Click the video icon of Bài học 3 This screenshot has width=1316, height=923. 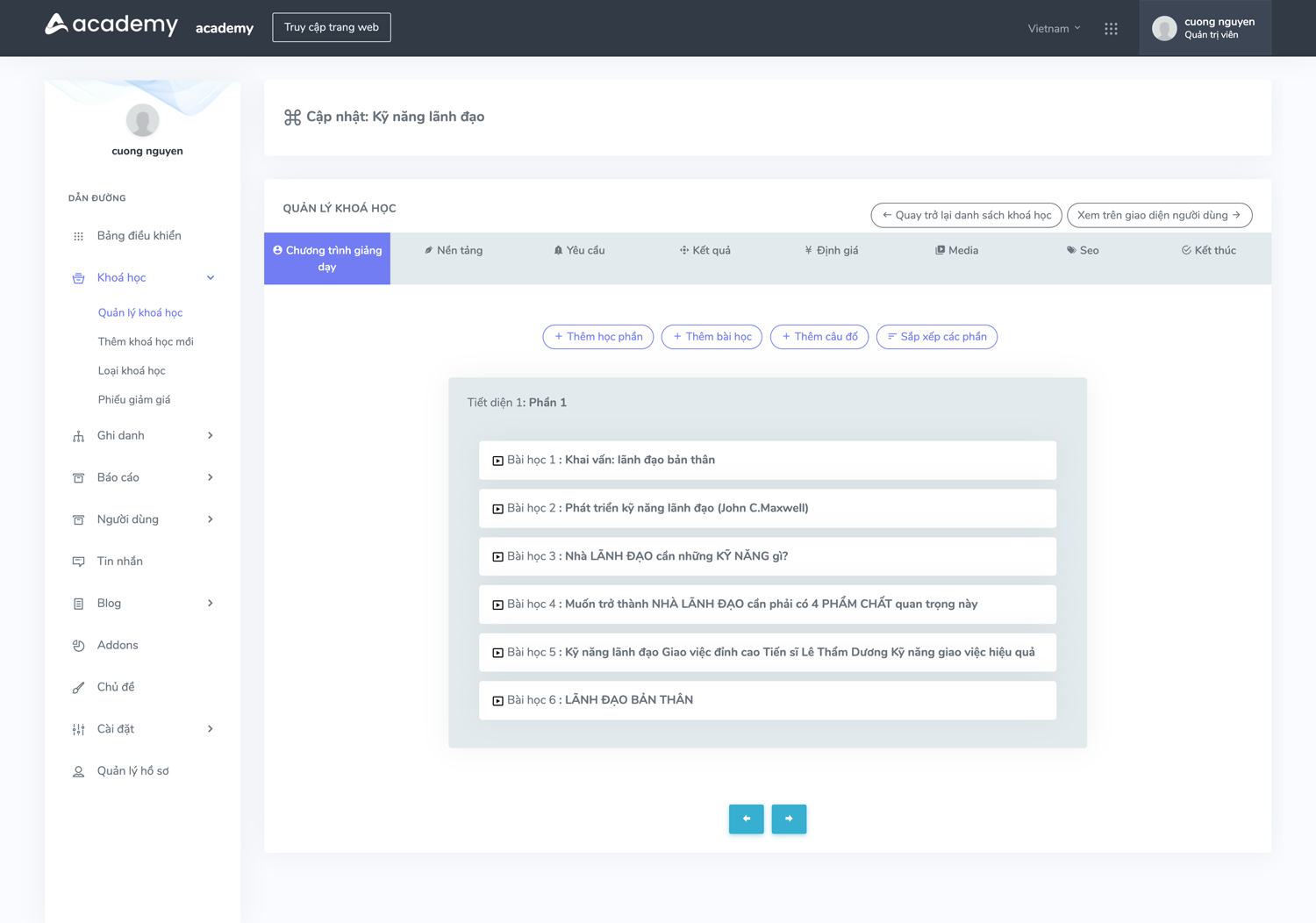coord(497,556)
